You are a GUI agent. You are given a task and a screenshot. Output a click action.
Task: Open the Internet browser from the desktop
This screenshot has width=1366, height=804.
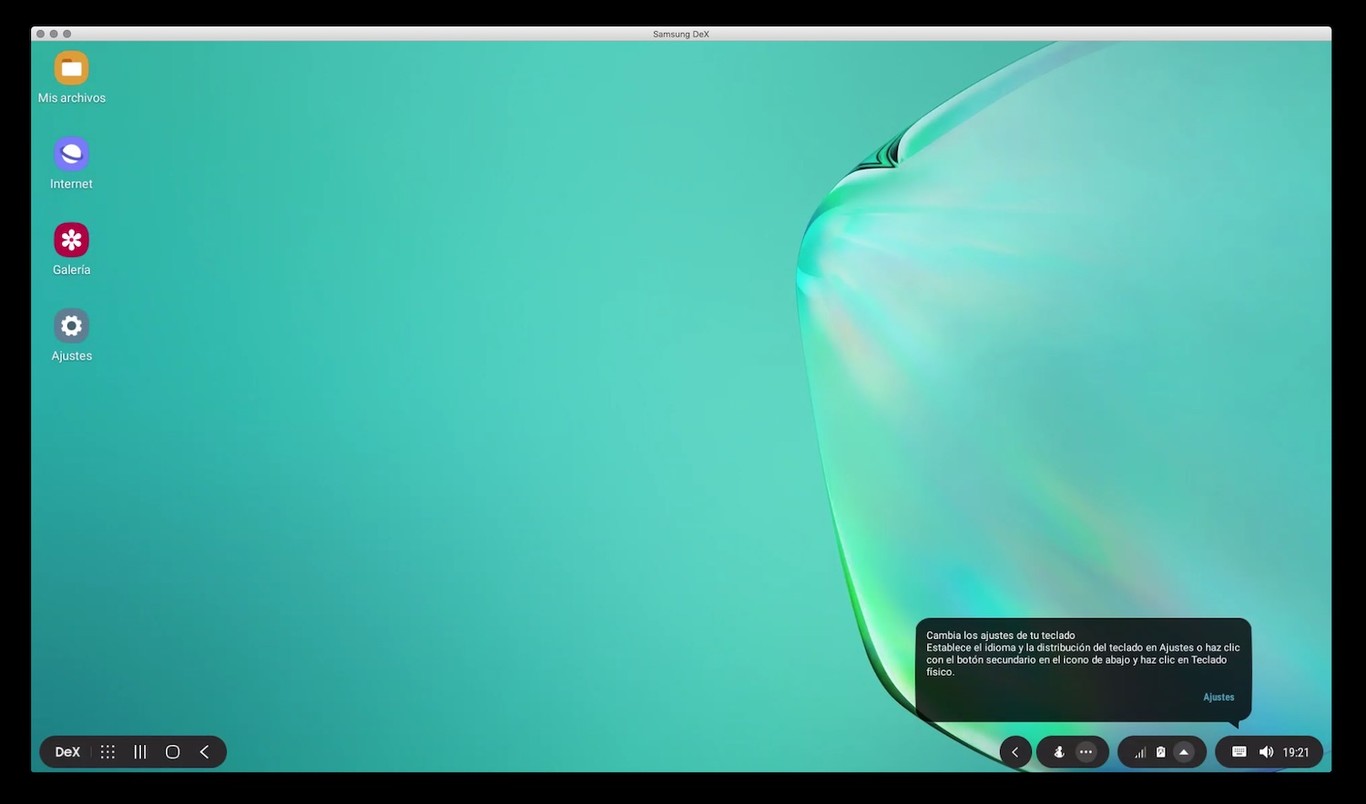pos(71,155)
